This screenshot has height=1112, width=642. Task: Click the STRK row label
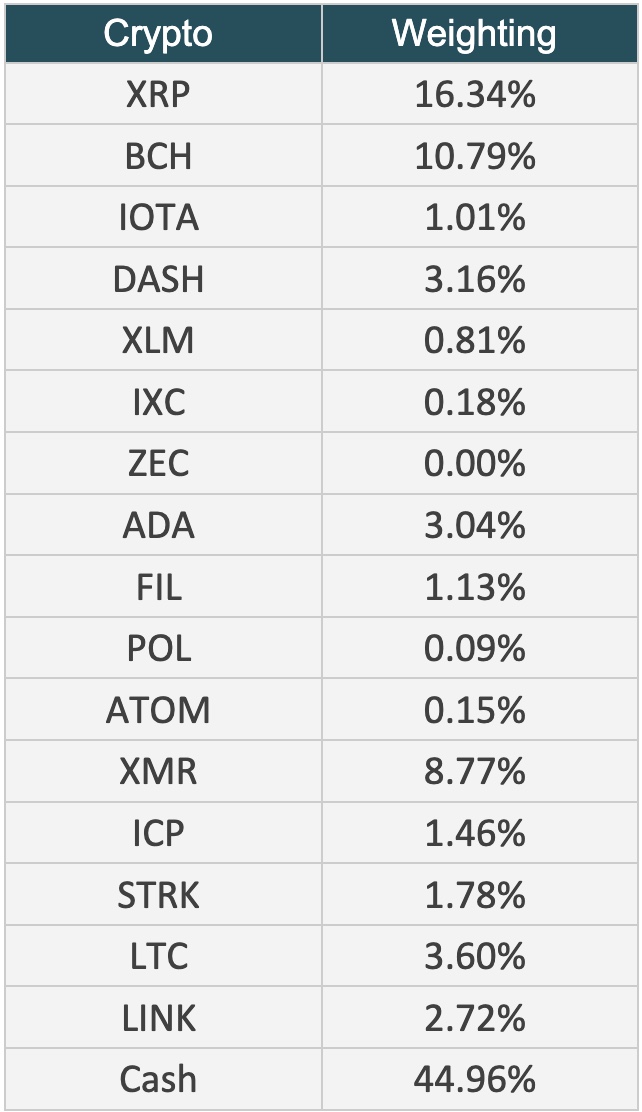tap(158, 895)
